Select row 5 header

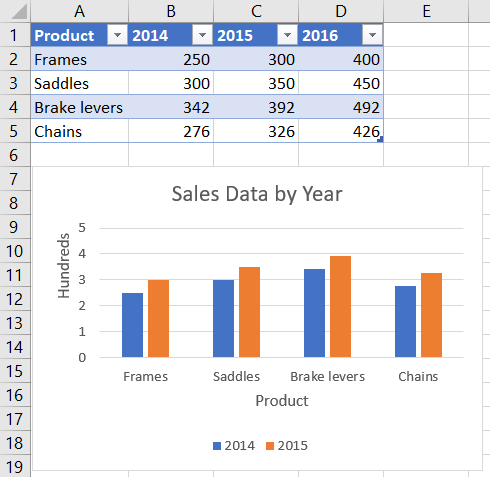point(15,131)
